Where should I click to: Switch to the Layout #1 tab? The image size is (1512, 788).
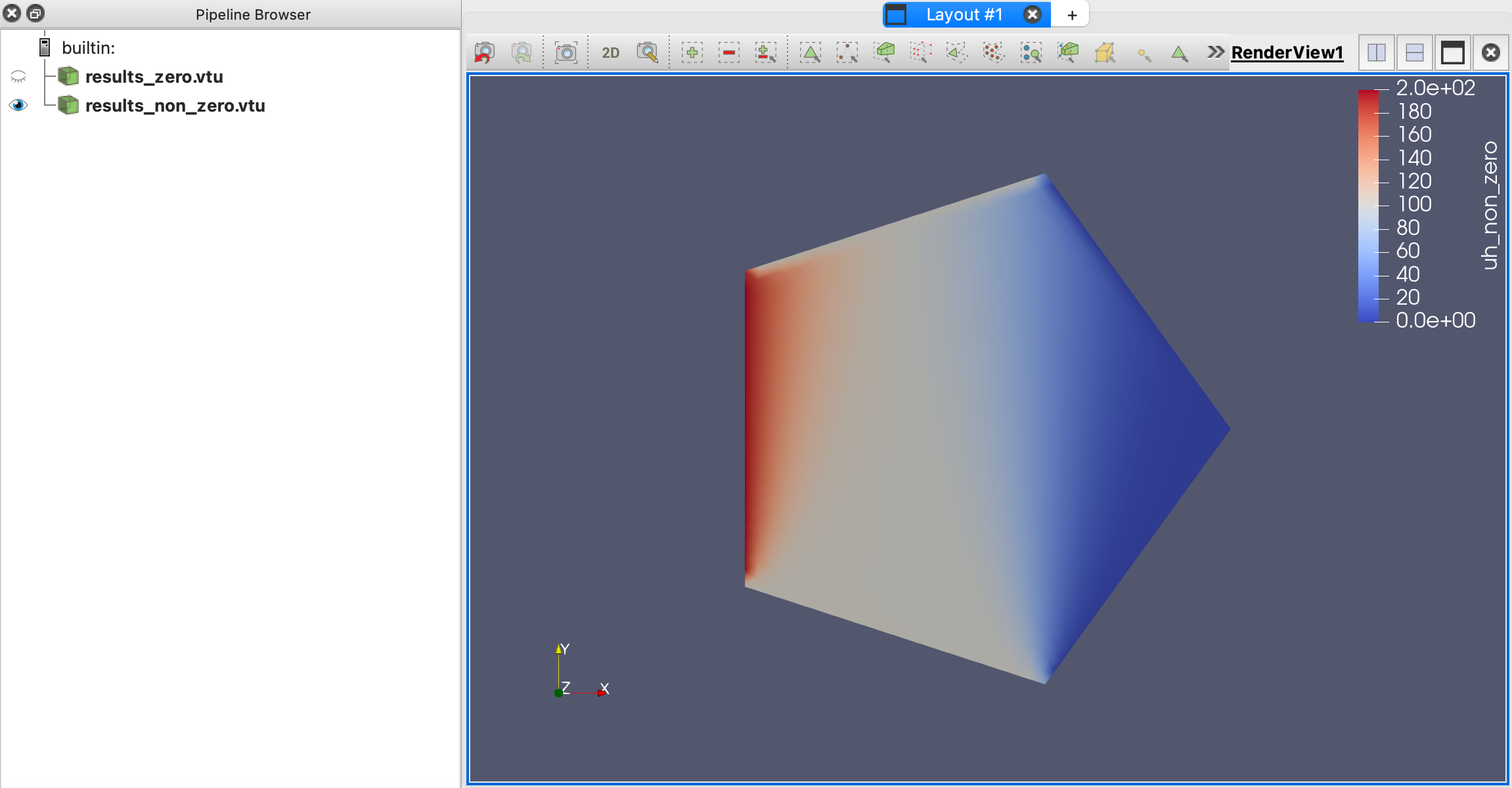click(964, 14)
